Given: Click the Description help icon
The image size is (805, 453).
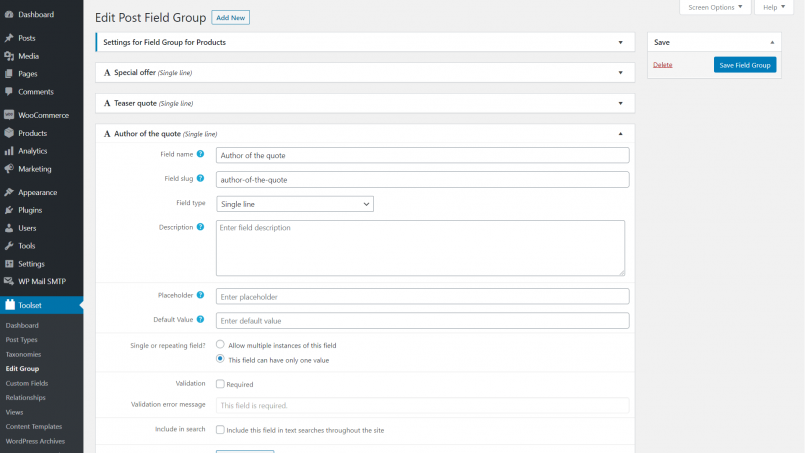Looking at the screenshot, I should pos(200,227).
